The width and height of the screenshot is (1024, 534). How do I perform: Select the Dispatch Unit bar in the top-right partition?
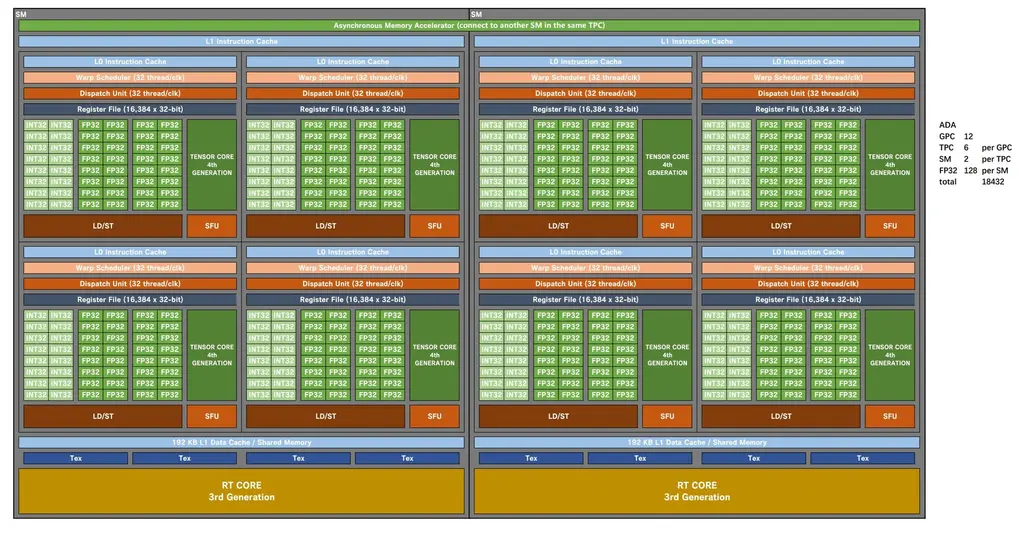click(808, 93)
